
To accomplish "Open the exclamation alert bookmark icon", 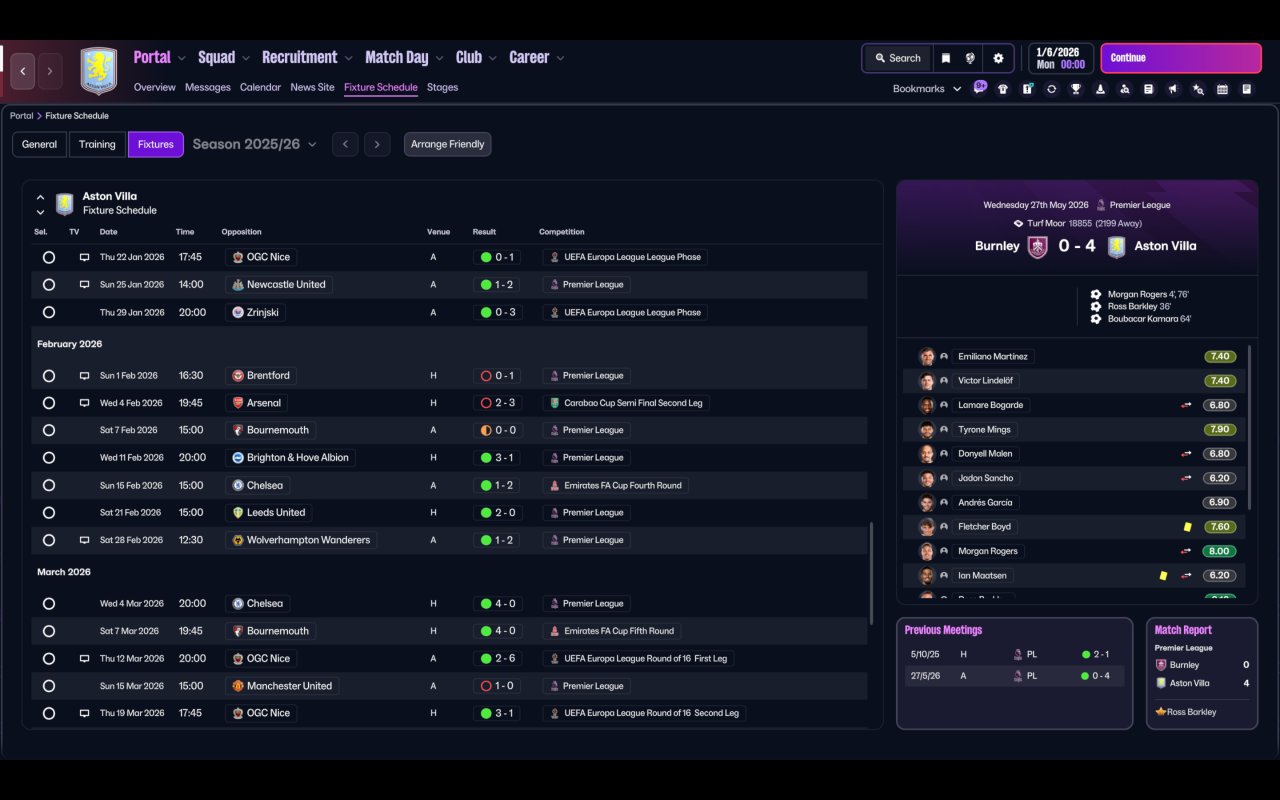I will coord(1027,89).
